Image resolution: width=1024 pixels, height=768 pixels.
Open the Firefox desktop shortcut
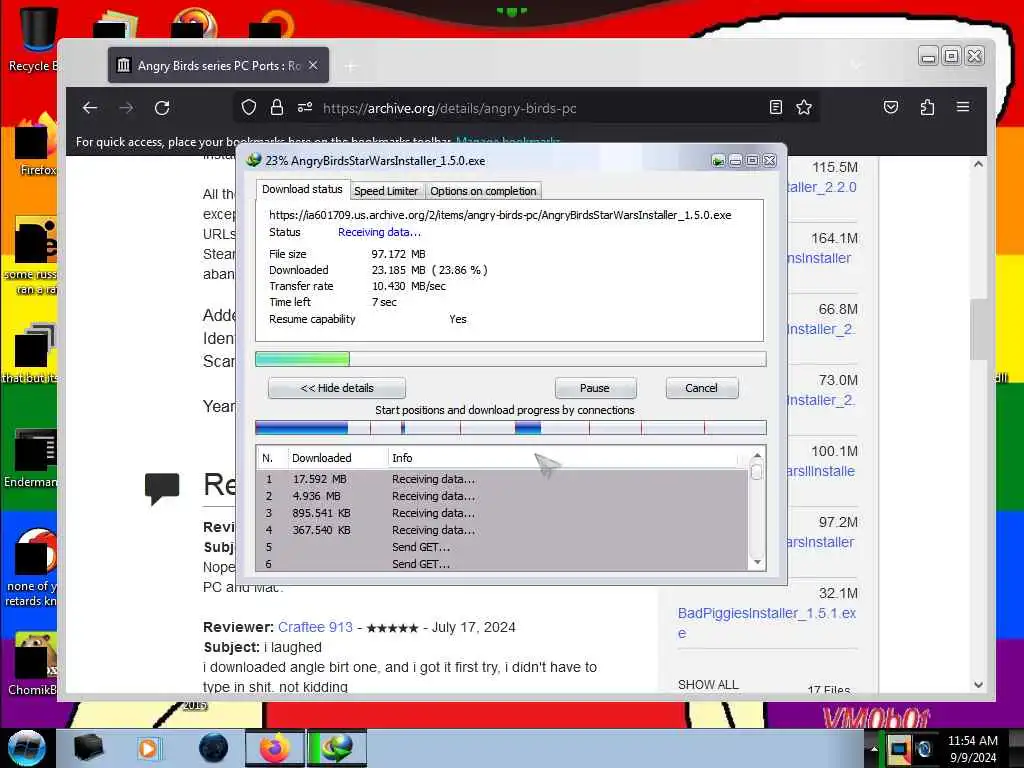37,147
